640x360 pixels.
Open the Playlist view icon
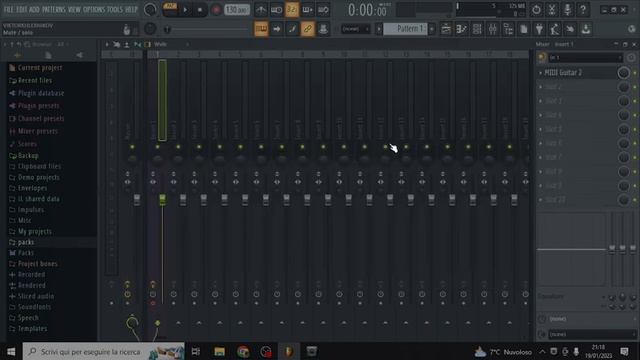446,29
